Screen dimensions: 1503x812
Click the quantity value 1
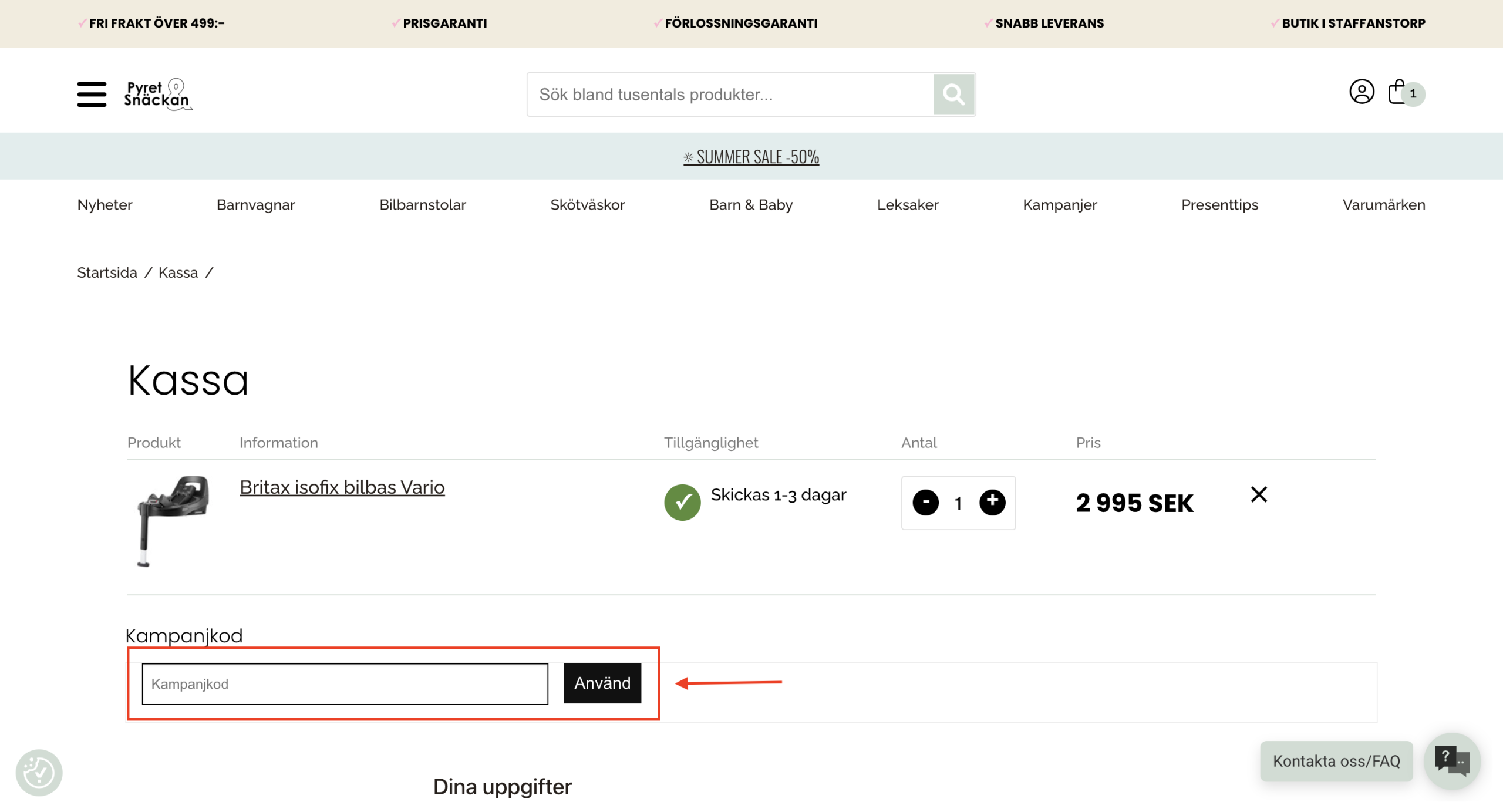click(958, 503)
